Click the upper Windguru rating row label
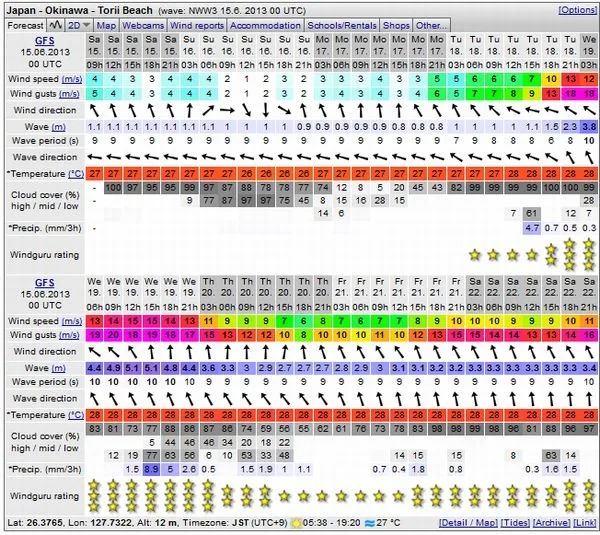 [x=45, y=255]
